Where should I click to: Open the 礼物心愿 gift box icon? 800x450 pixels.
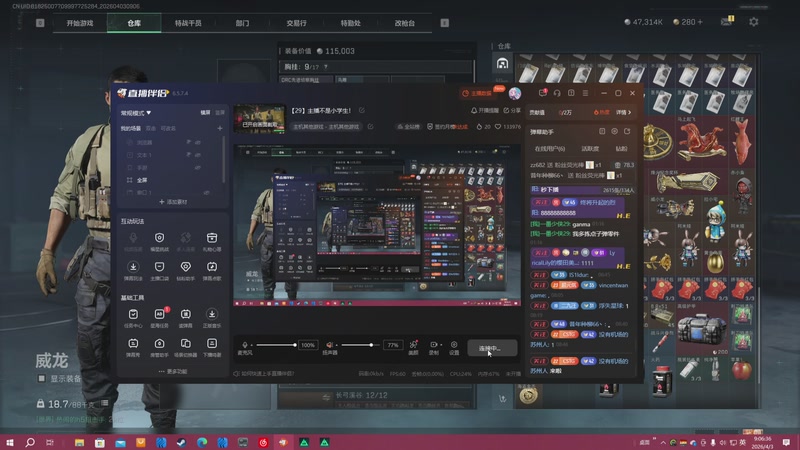[x=211, y=238]
